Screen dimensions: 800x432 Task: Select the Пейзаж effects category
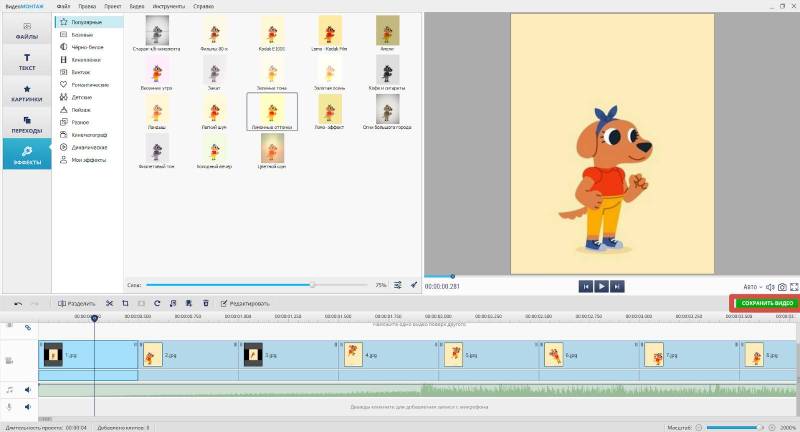pos(89,110)
